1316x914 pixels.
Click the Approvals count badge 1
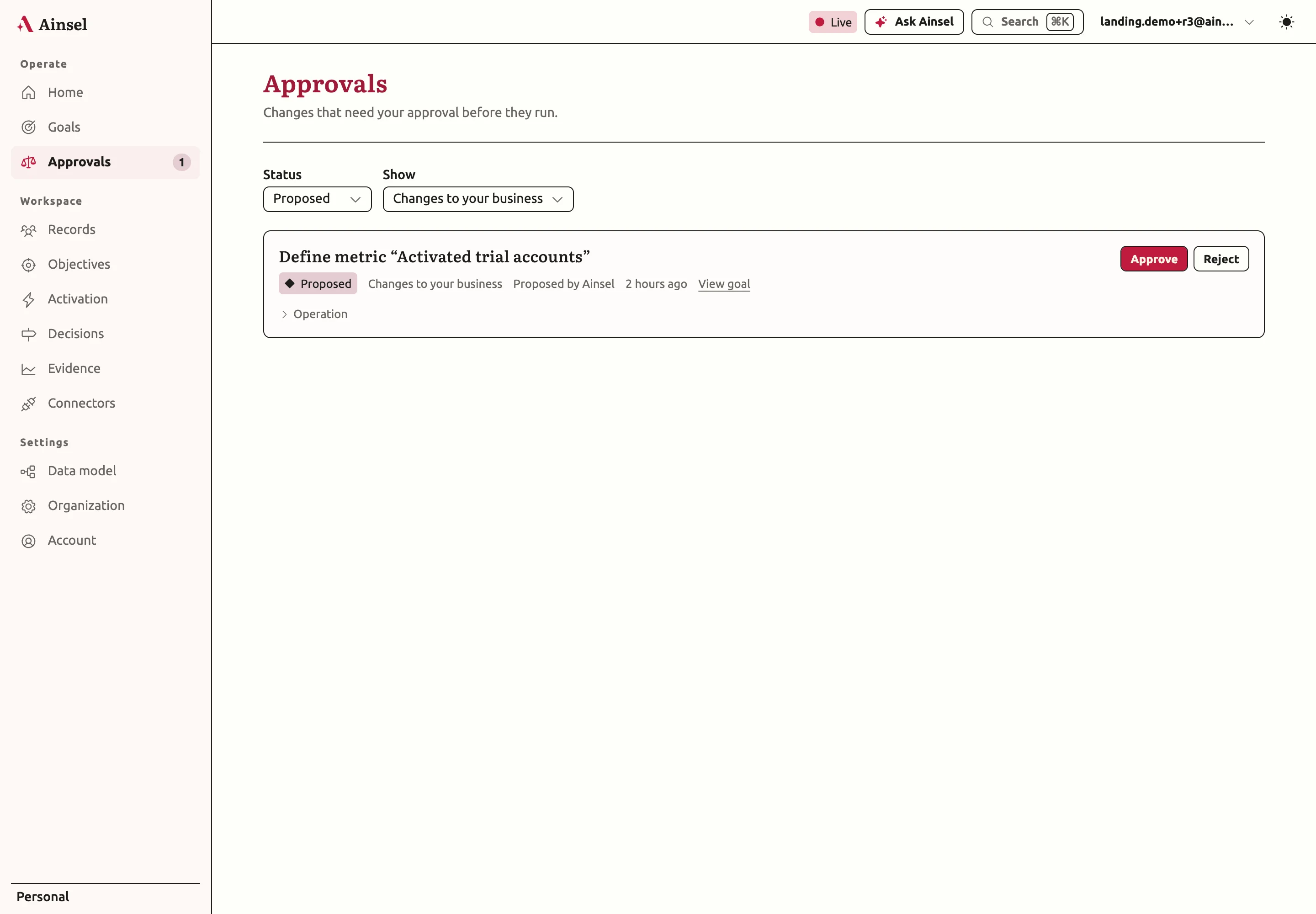(x=181, y=162)
